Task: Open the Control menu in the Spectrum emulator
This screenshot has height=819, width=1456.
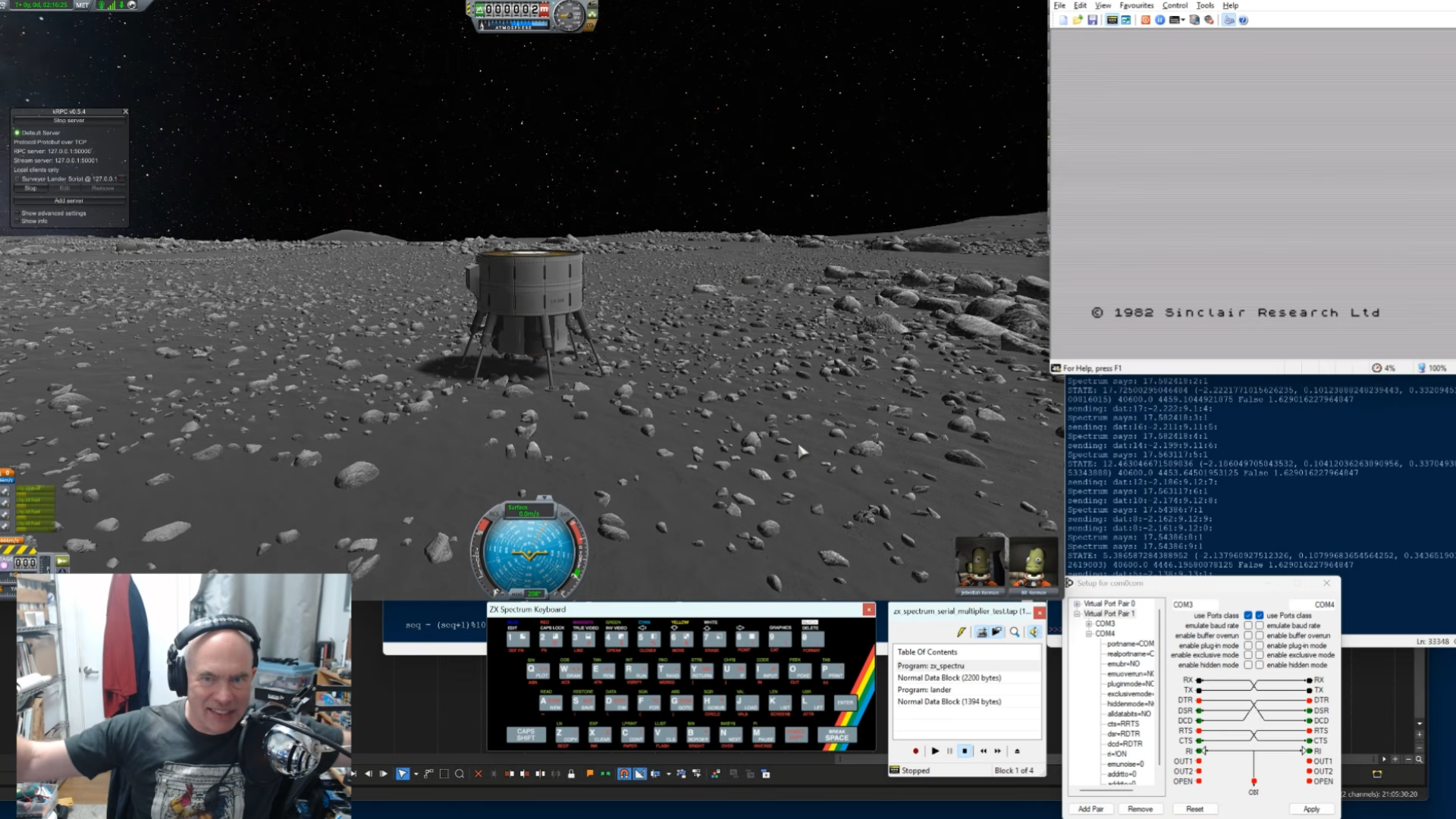Action: (1177, 5)
